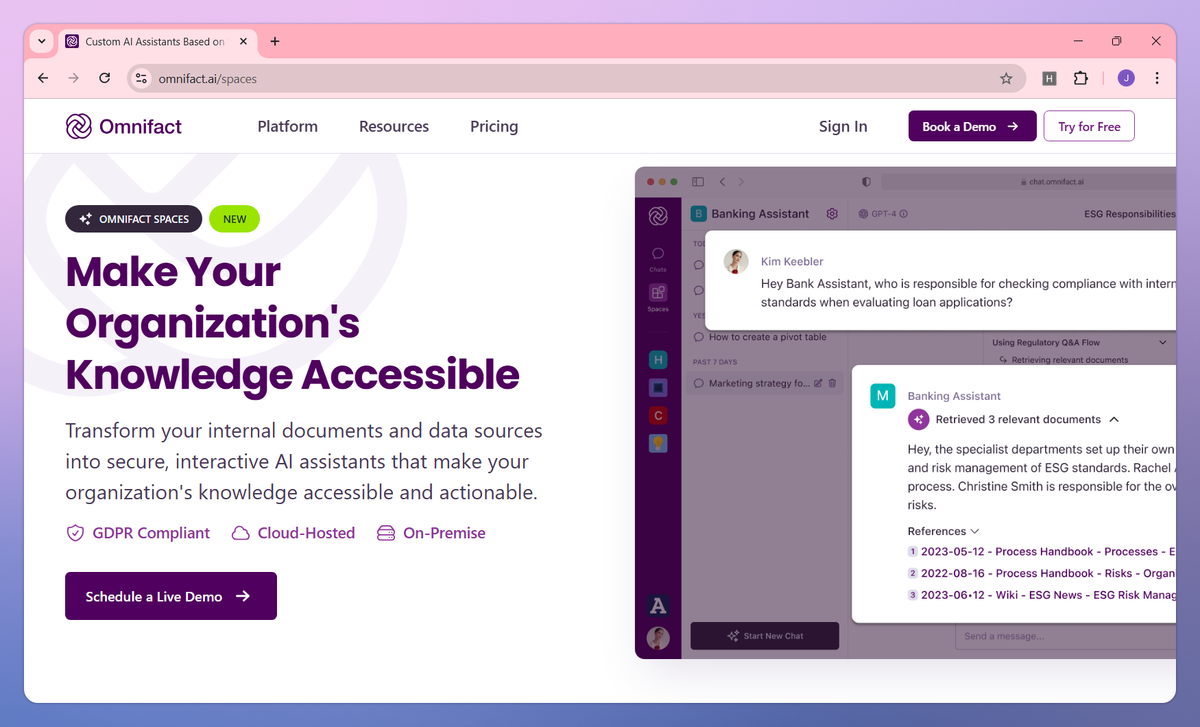Open the browser extensions puzzle icon

coord(1081,78)
